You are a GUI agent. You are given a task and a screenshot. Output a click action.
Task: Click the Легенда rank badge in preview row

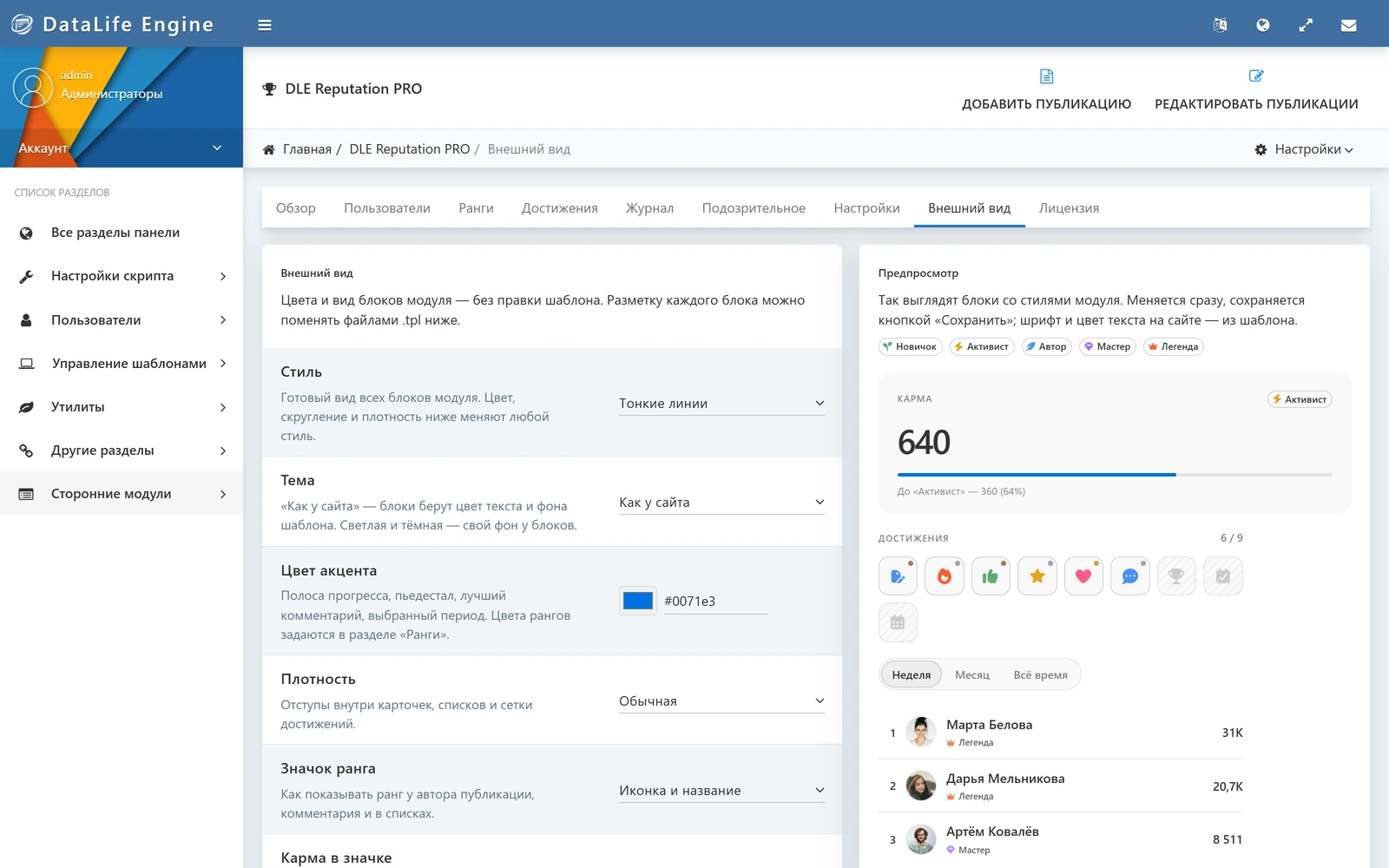1173,346
